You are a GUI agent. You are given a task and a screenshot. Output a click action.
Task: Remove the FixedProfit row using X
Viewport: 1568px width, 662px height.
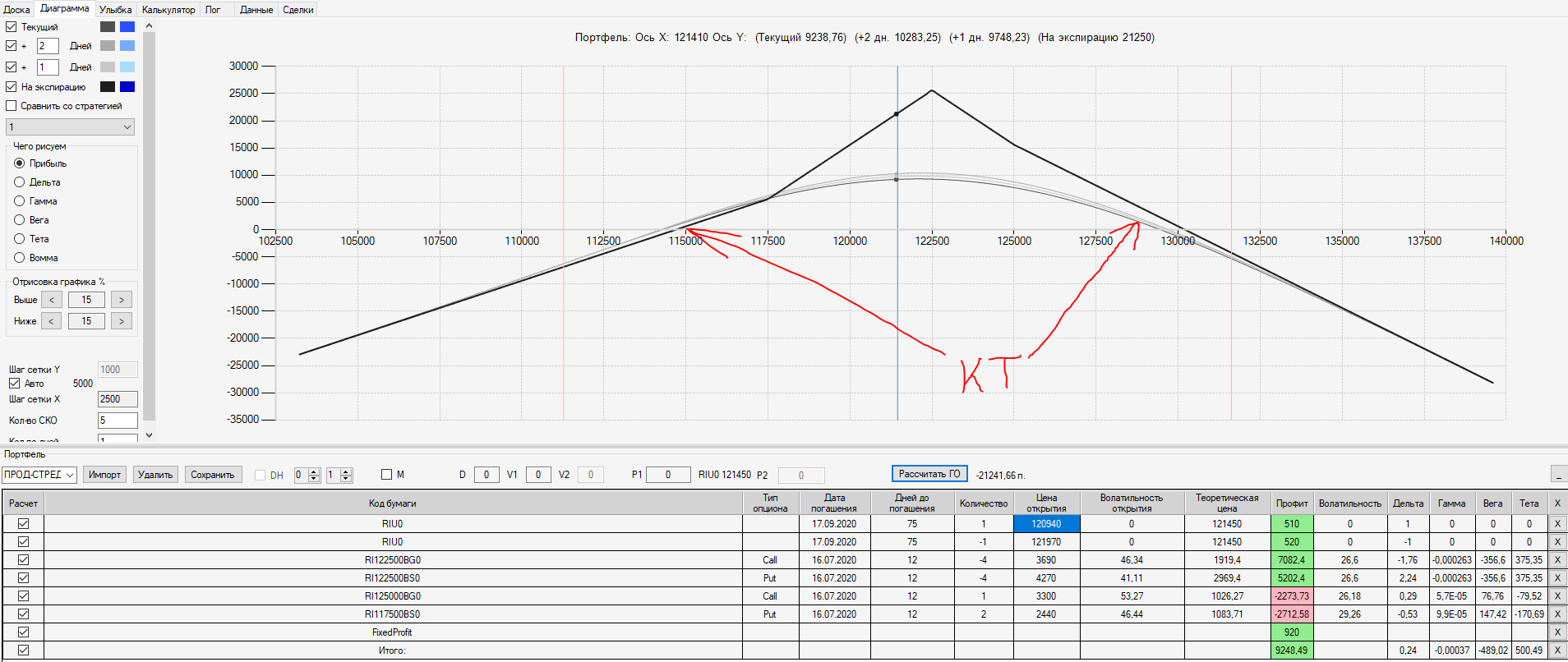coord(1556,632)
